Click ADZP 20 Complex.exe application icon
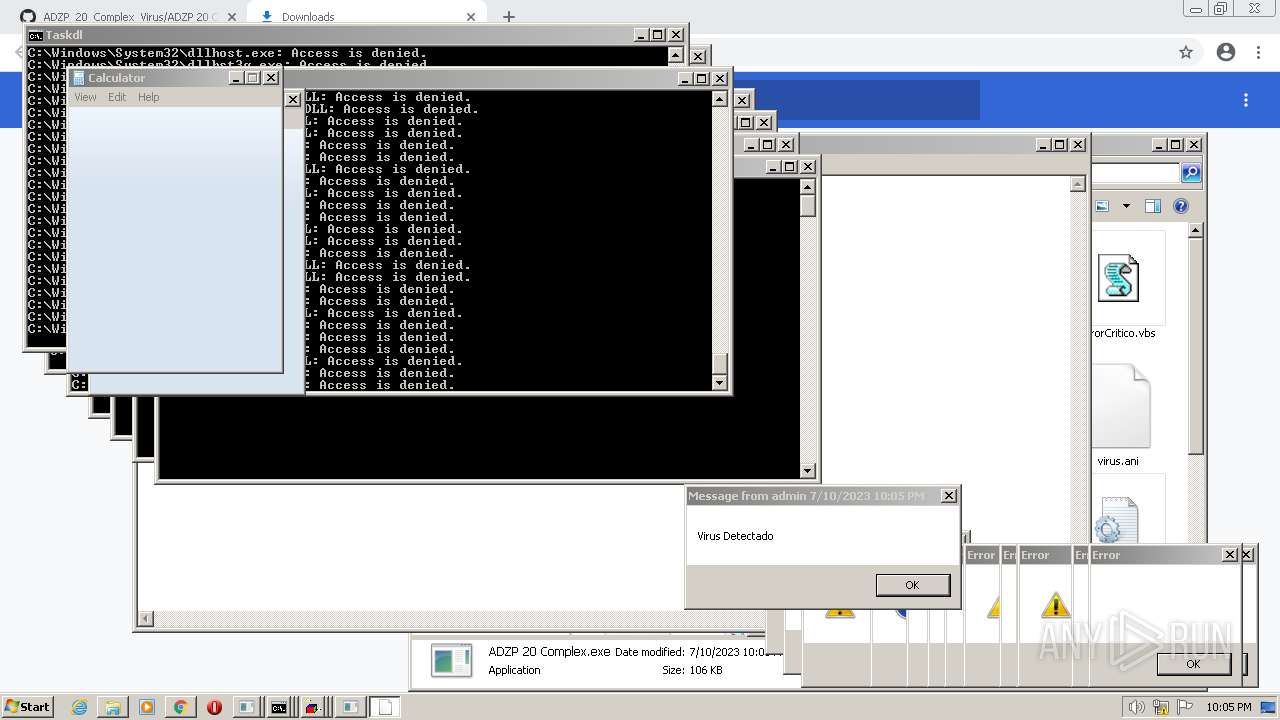The width and height of the screenshot is (1280, 720). [x=451, y=660]
